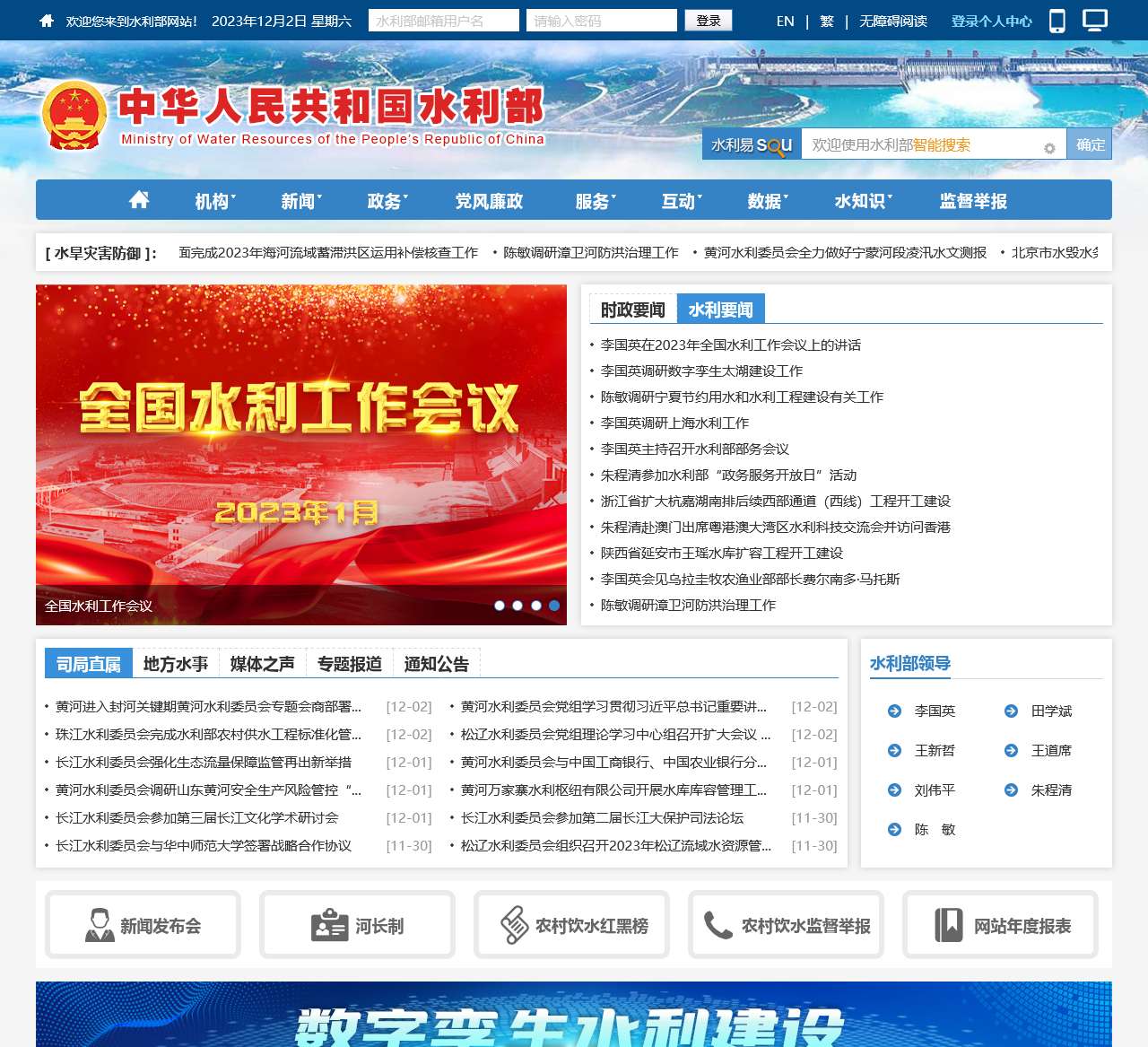Open 河长制 ID card icon
Image resolution: width=1148 pixels, height=1047 pixels.
(329, 925)
